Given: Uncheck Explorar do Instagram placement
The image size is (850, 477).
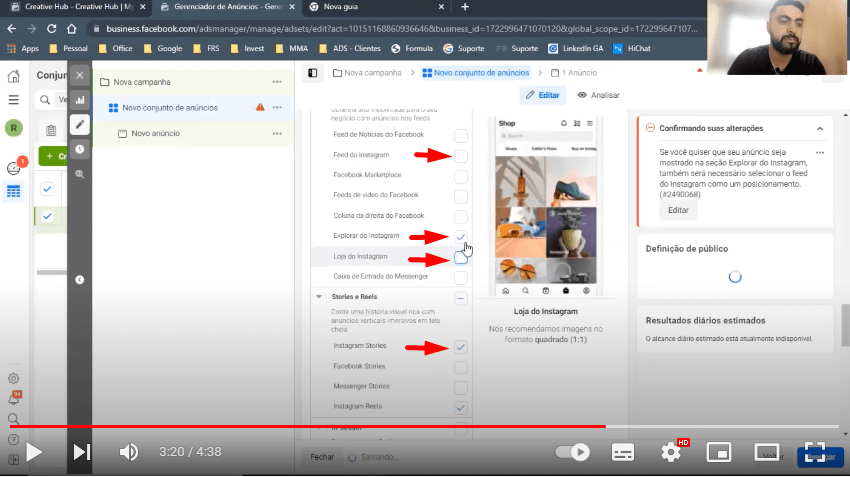Looking at the screenshot, I should [461, 237].
